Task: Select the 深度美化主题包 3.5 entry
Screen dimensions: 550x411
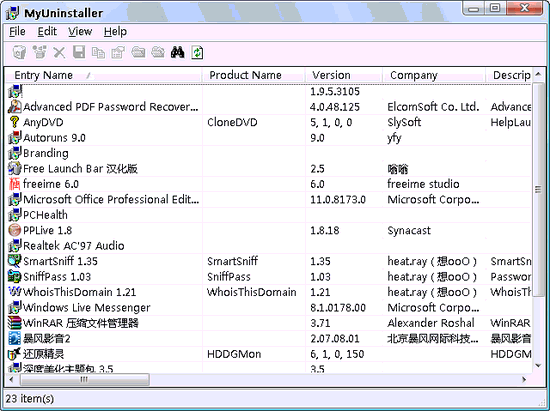Action: (269, 368)
